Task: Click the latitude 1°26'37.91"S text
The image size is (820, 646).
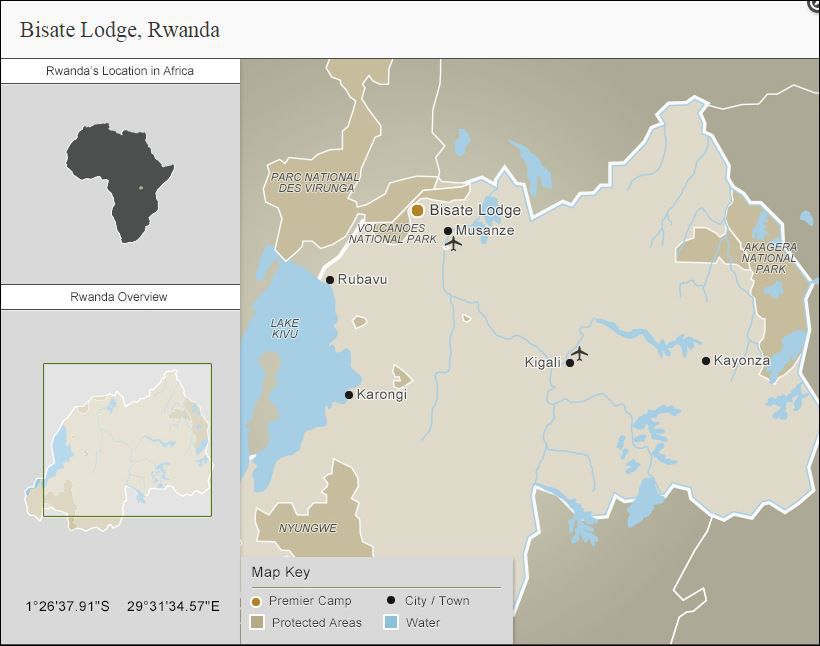Action: pyautogui.click(x=67, y=607)
